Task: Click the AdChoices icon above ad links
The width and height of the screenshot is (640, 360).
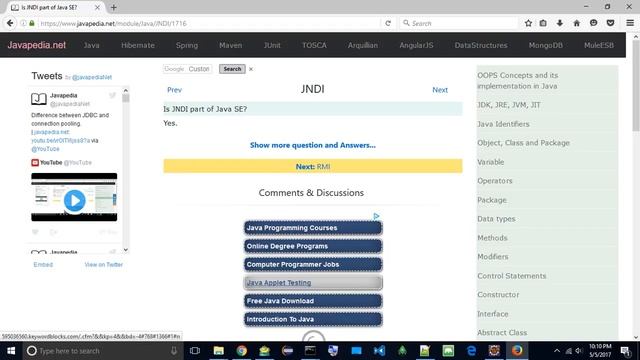Action: 376,216
